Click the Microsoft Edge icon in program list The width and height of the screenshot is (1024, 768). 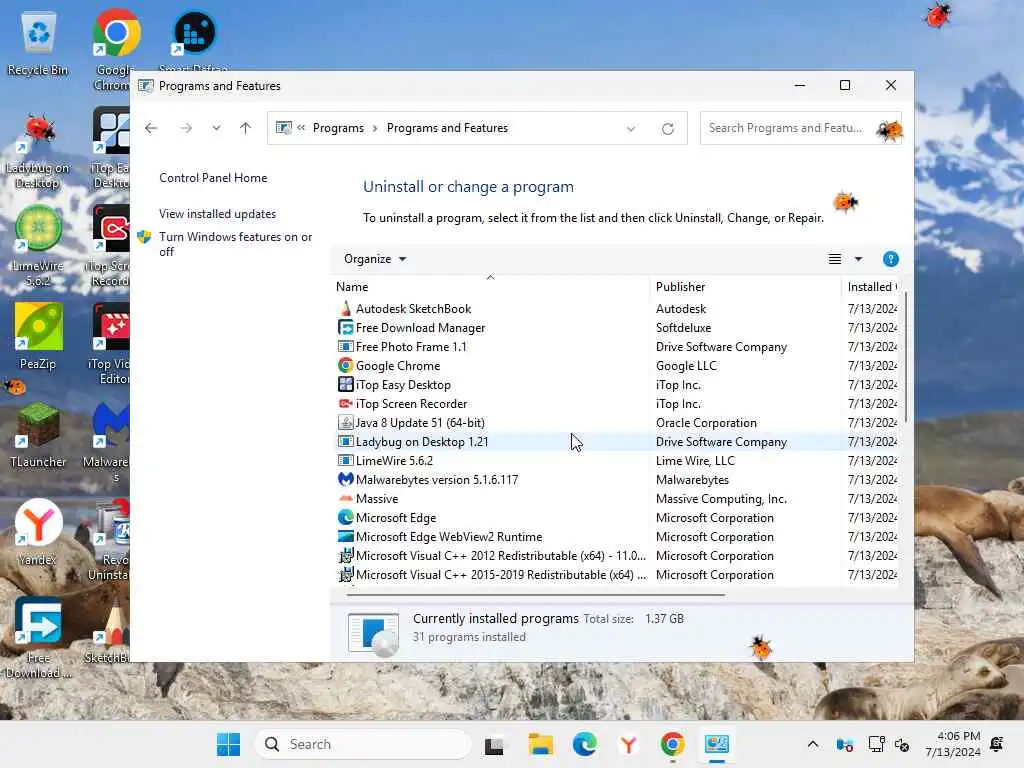click(x=345, y=518)
